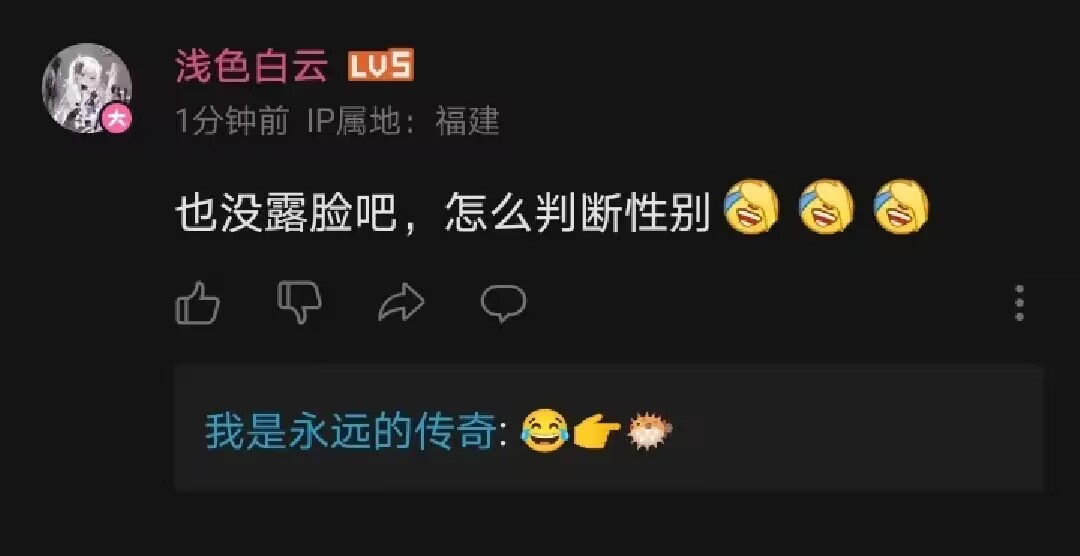Share the comment using arrow icon
Screen dimensions: 1080x556
[x=402, y=302]
